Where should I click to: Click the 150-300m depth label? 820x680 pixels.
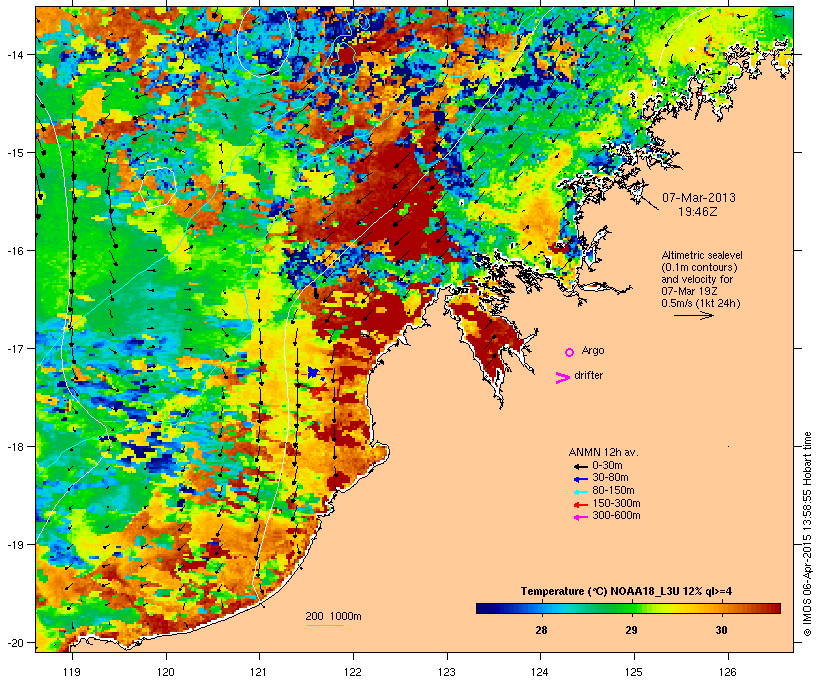[616, 504]
